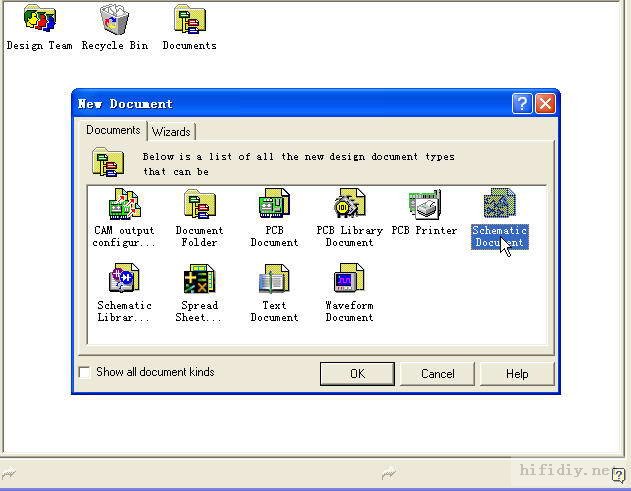Open the Documents tab
Screen dimensions: 631x491
tap(113, 130)
